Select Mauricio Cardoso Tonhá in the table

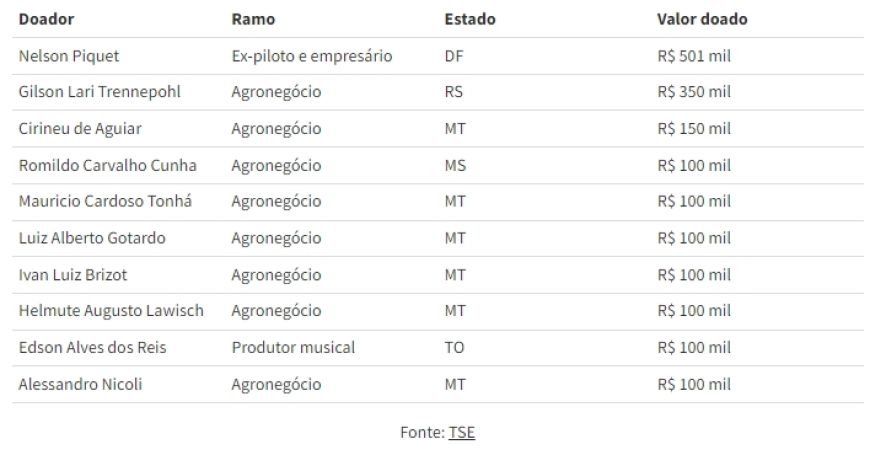[105, 201]
